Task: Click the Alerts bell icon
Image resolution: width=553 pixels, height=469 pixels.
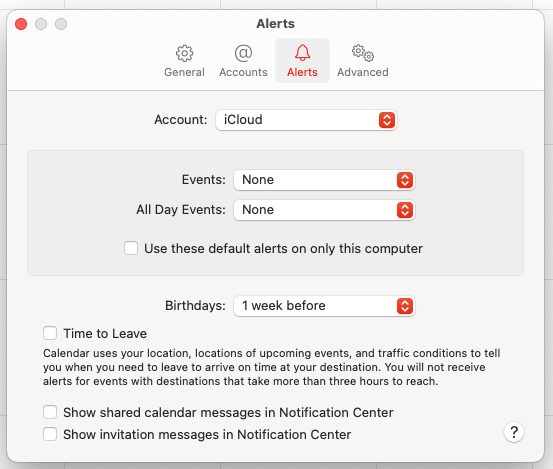Action: coord(302,53)
